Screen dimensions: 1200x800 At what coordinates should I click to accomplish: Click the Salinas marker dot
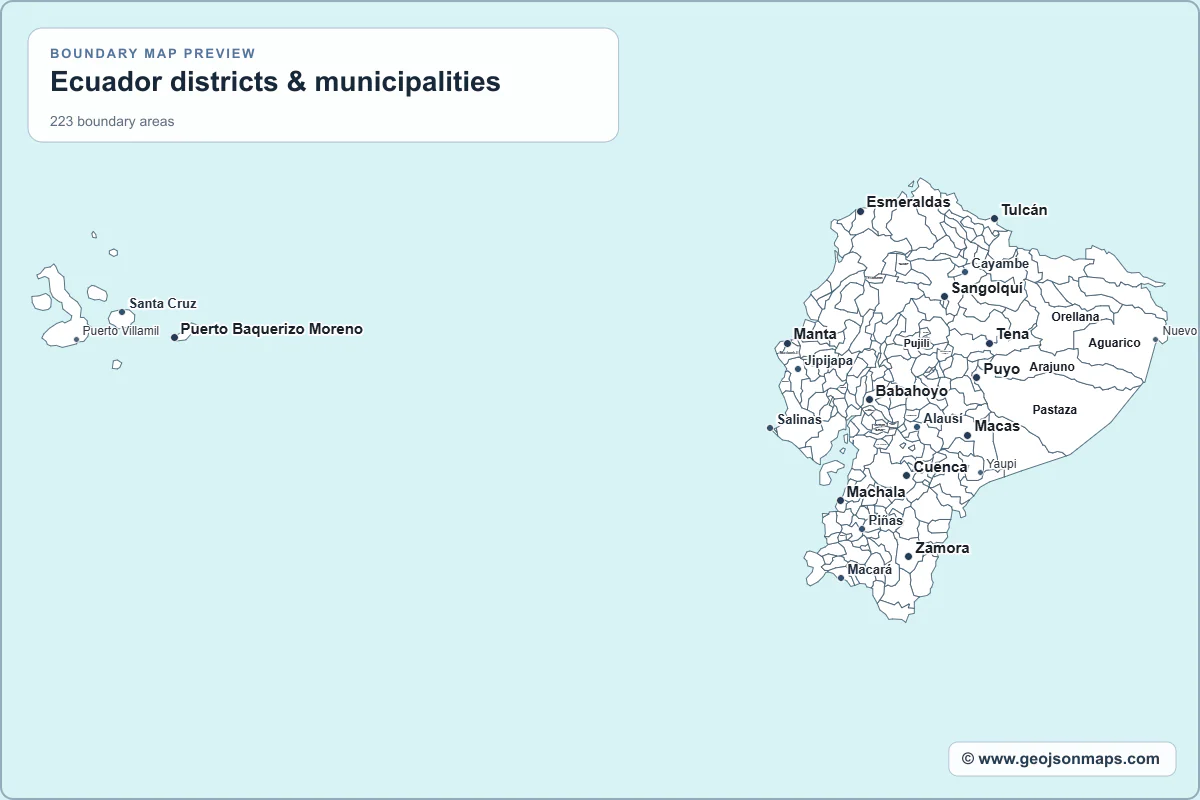coord(770,428)
